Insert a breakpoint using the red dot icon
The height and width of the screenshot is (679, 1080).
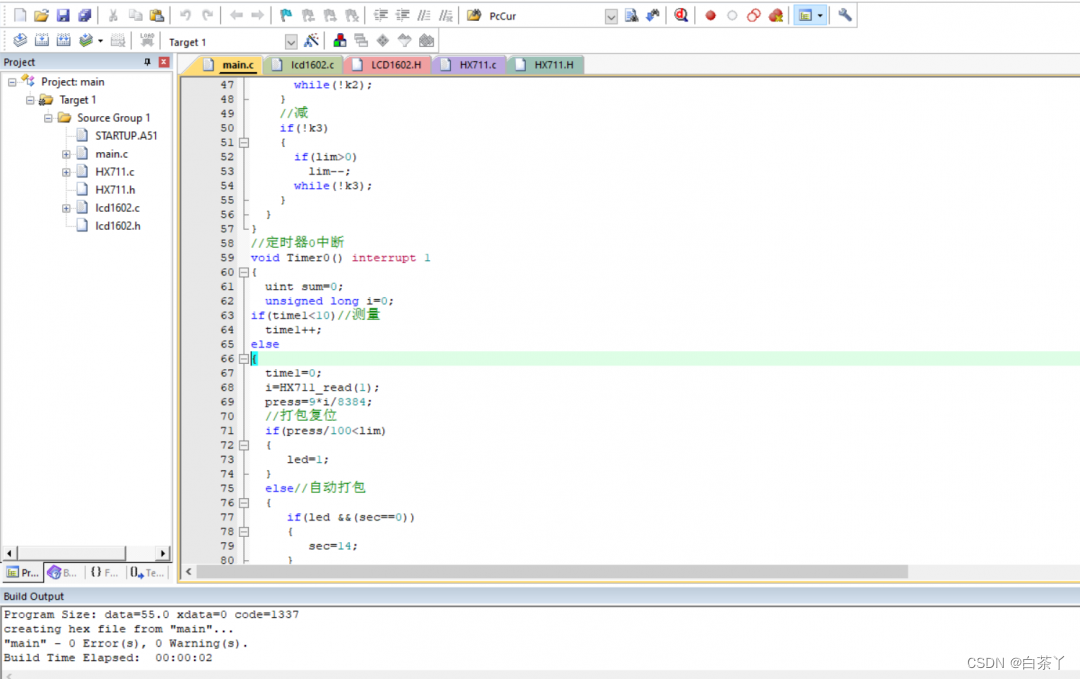(x=711, y=16)
